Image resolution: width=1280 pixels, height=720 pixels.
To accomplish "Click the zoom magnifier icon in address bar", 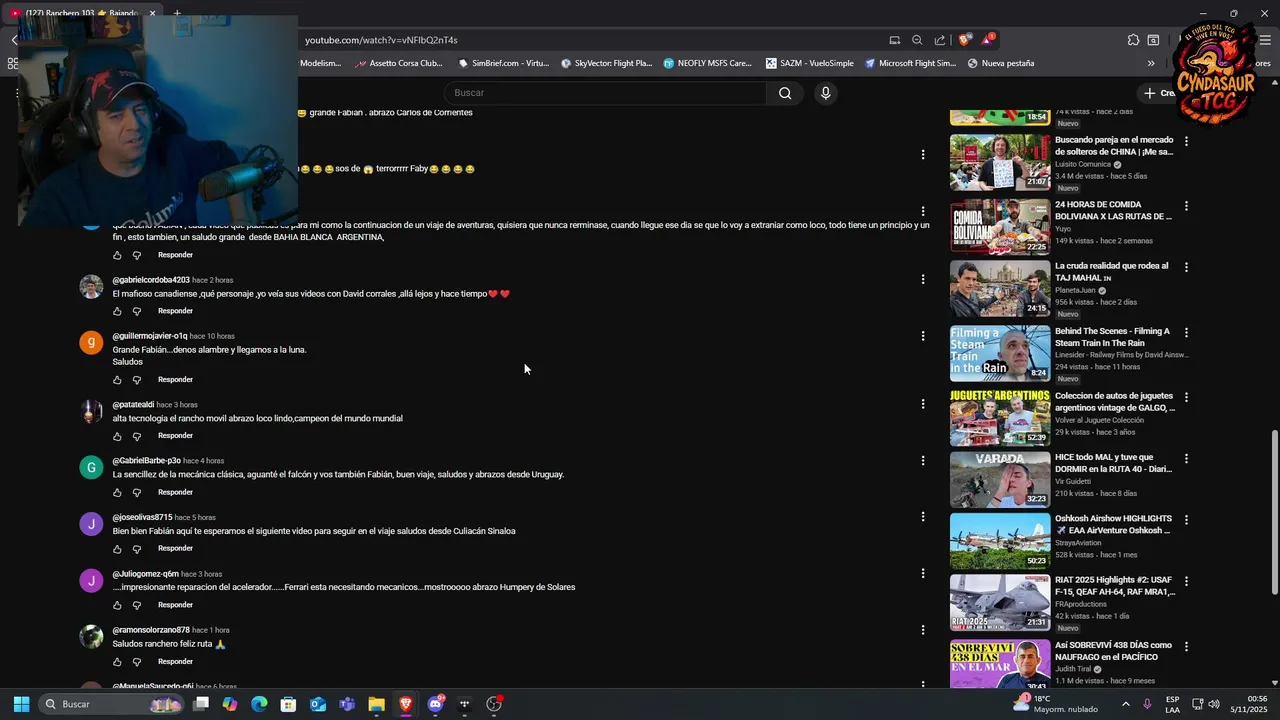I will tap(917, 40).
